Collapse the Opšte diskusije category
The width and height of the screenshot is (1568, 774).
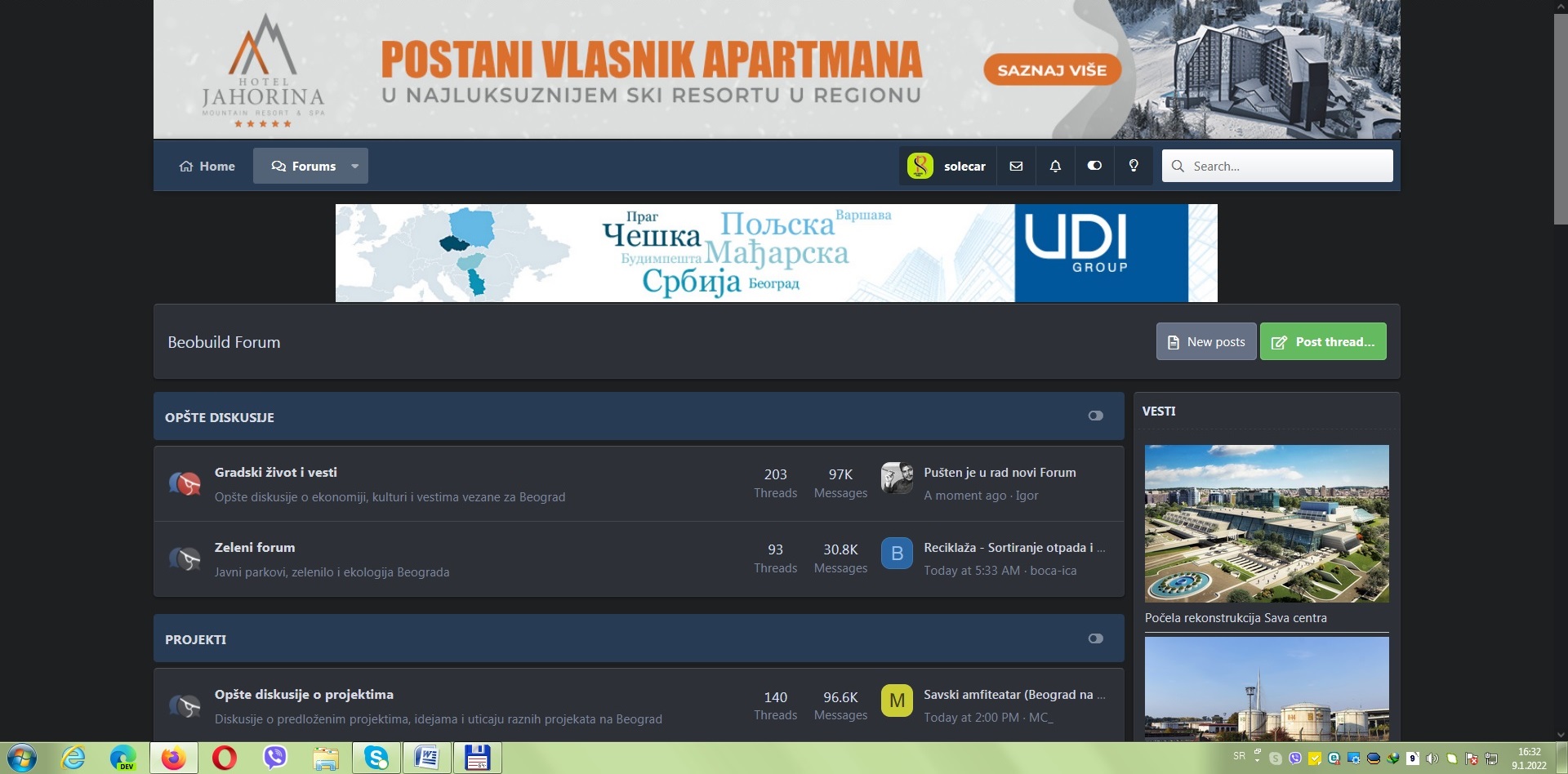(x=1095, y=416)
